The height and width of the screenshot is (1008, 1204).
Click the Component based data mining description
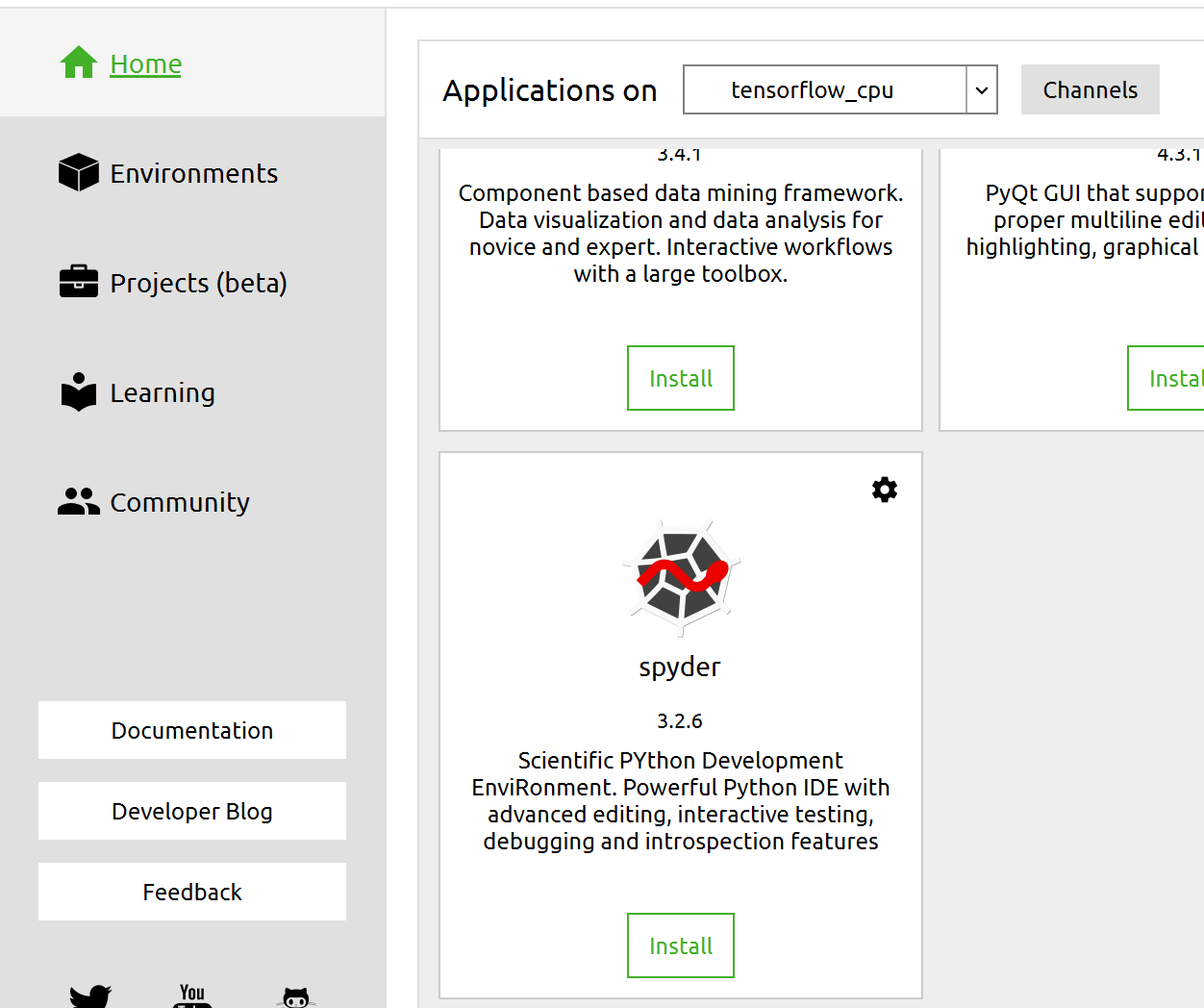click(681, 233)
